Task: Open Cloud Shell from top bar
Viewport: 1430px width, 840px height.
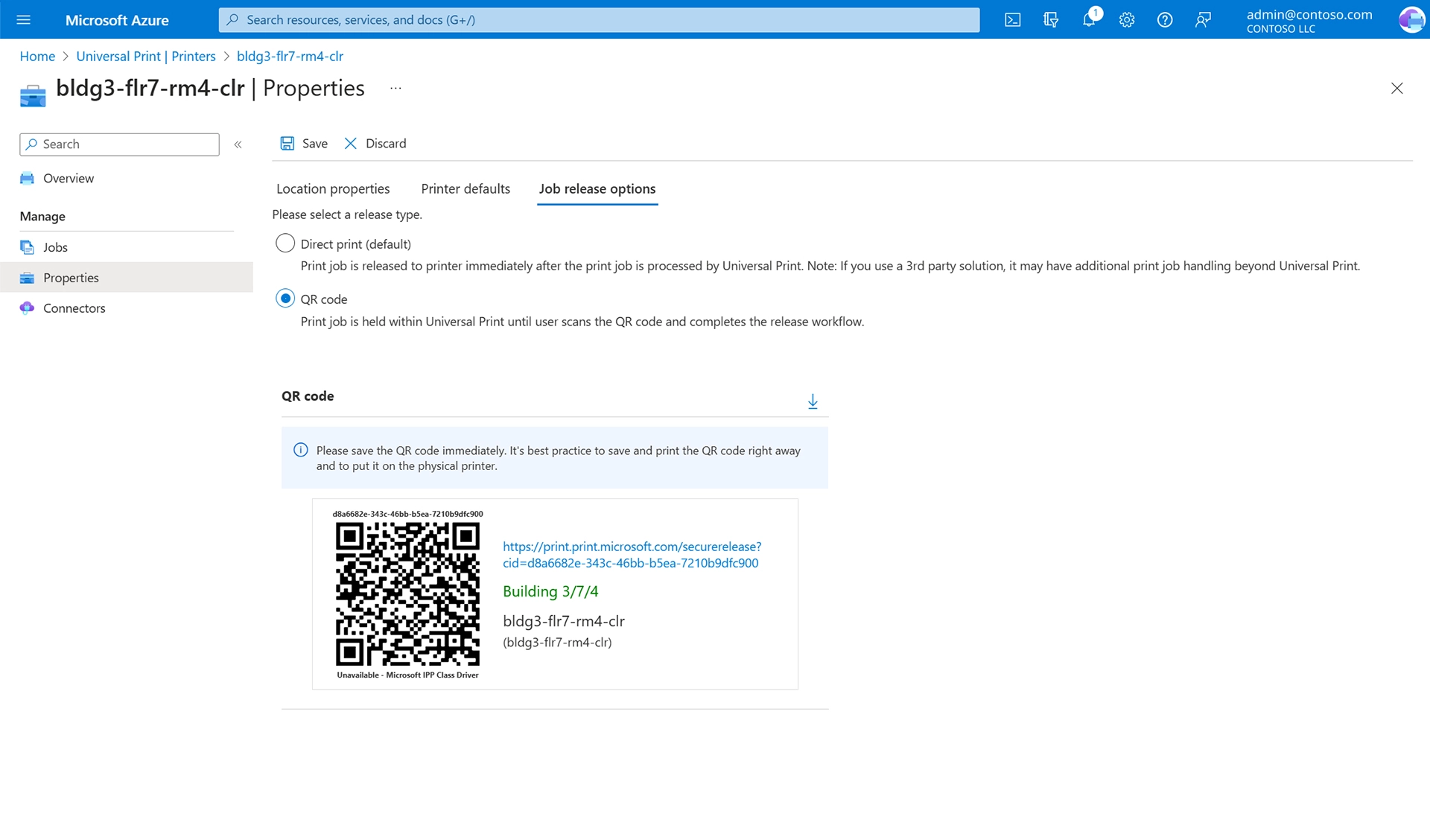Action: click(x=1012, y=20)
